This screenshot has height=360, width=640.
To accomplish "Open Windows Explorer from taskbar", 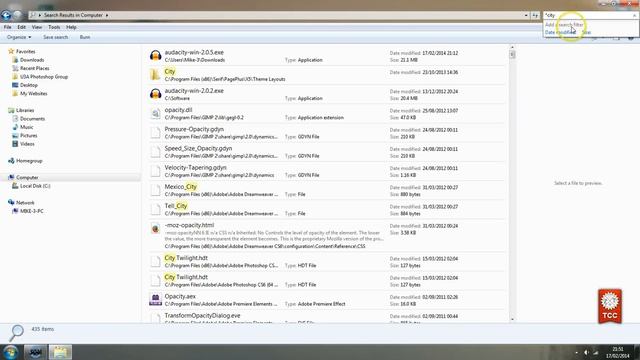I will coord(60,352).
